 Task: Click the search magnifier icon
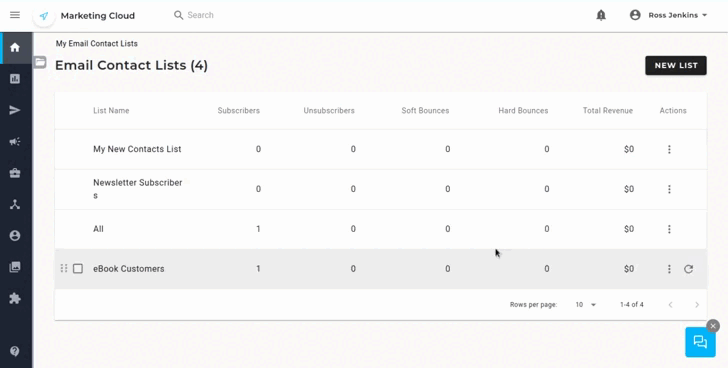click(178, 15)
